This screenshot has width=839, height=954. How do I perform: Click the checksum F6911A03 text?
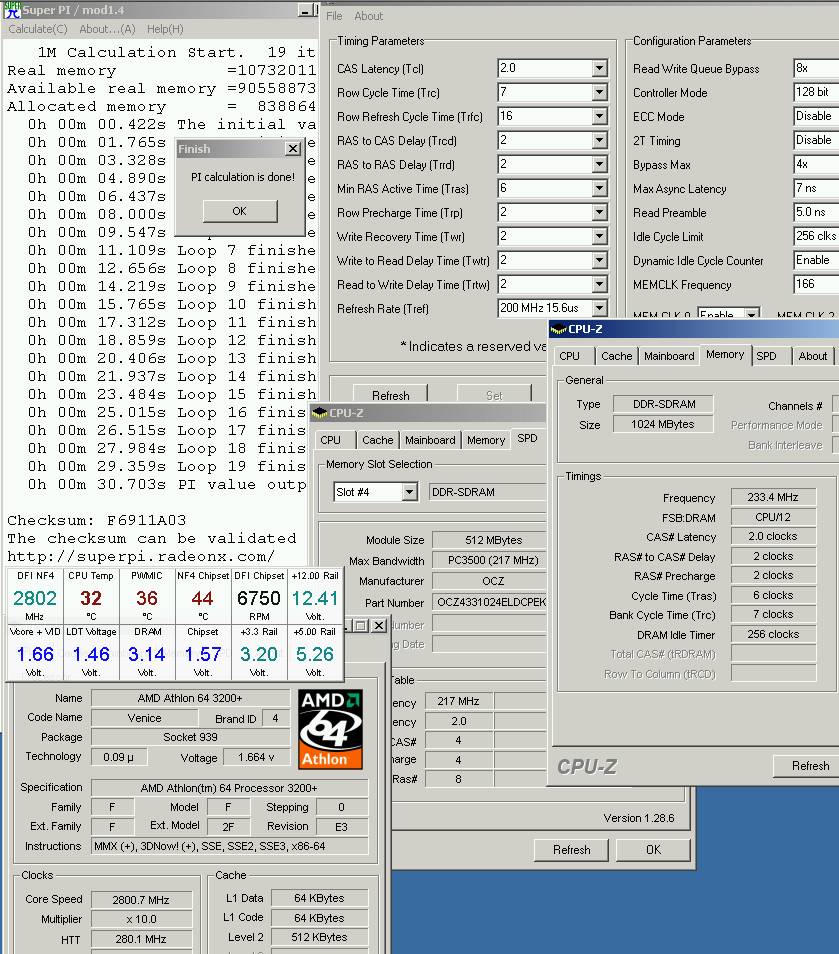[147, 521]
